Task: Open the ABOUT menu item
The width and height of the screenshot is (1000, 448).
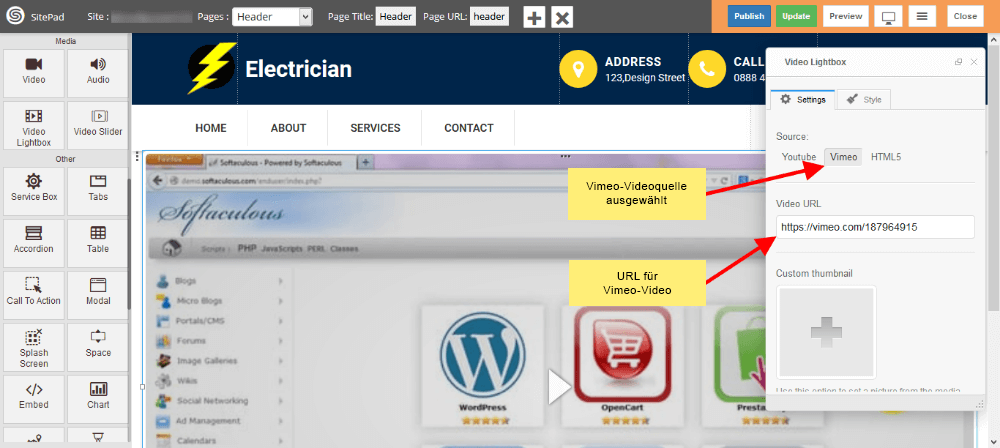Action: (x=288, y=128)
